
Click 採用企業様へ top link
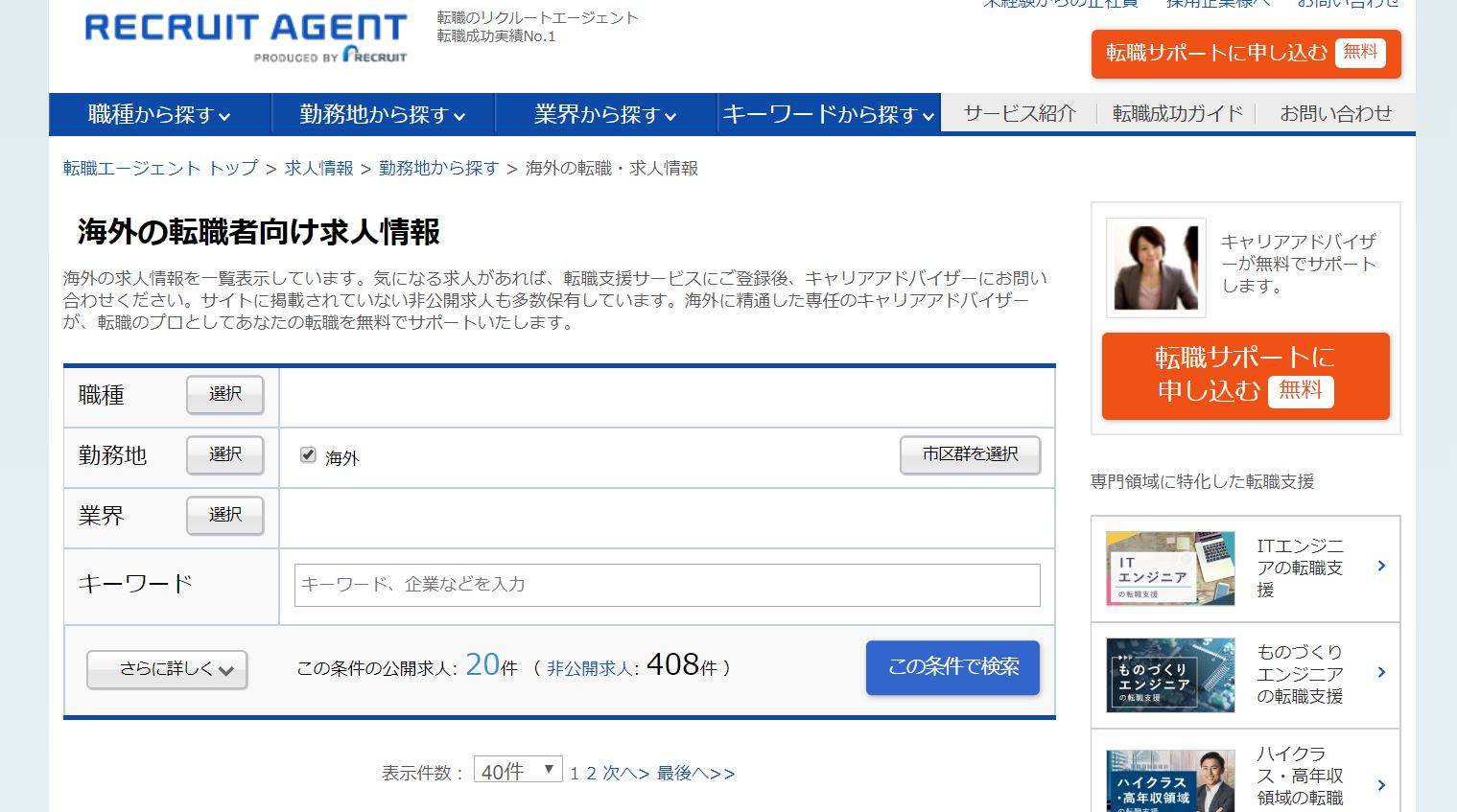pyautogui.click(x=1217, y=4)
